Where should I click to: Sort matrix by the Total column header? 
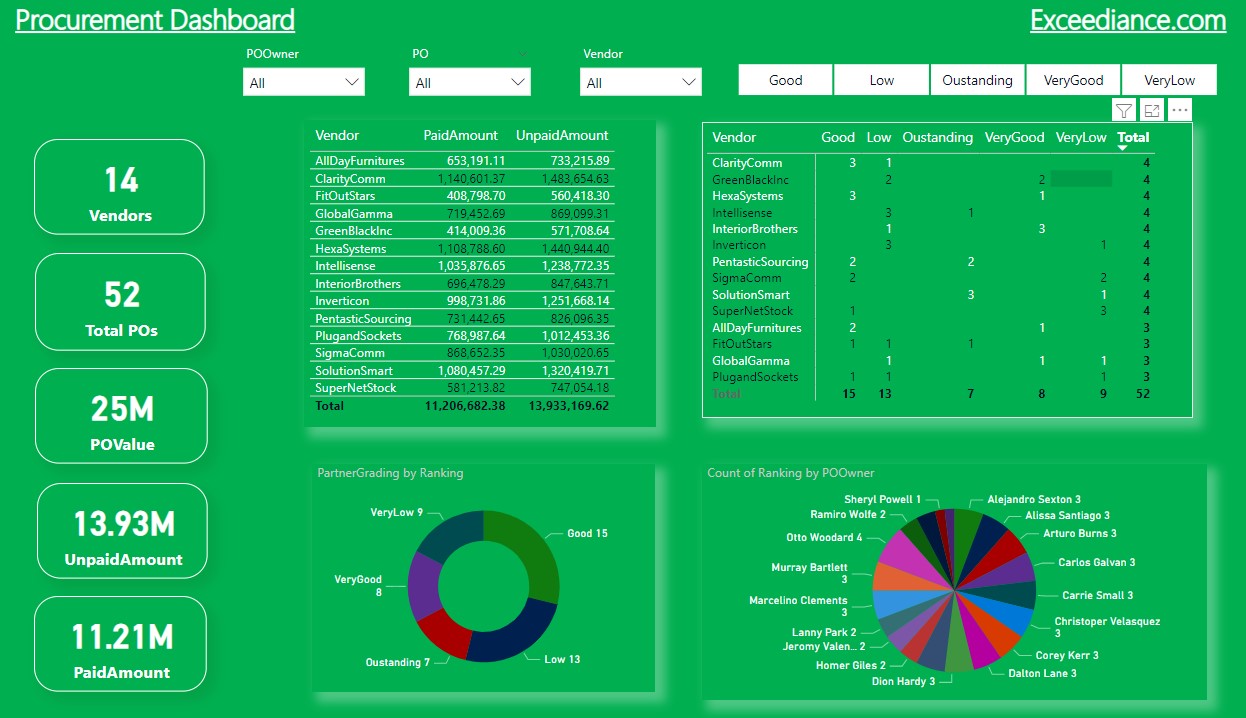coord(1134,137)
